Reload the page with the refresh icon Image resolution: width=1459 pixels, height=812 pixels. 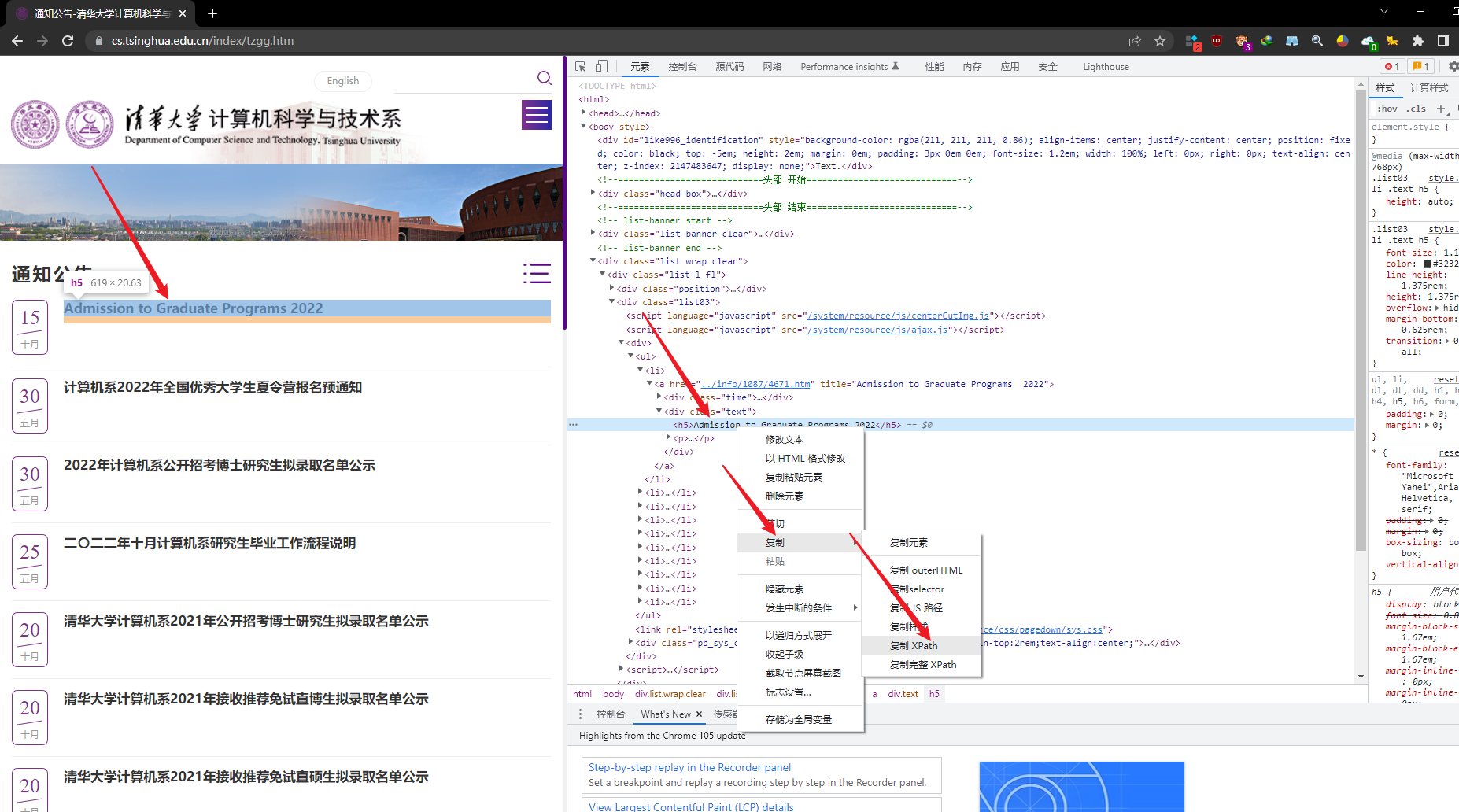pyautogui.click(x=68, y=41)
